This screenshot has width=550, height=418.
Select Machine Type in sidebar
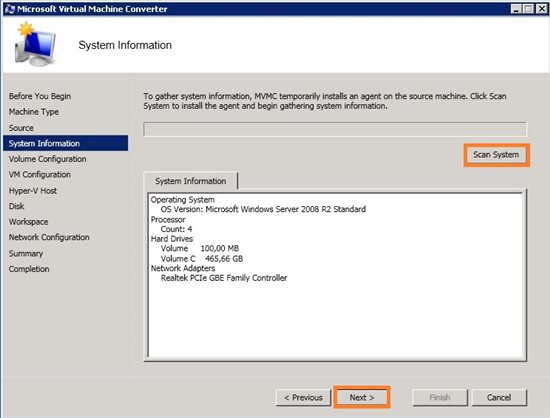pyautogui.click(x=34, y=112)
